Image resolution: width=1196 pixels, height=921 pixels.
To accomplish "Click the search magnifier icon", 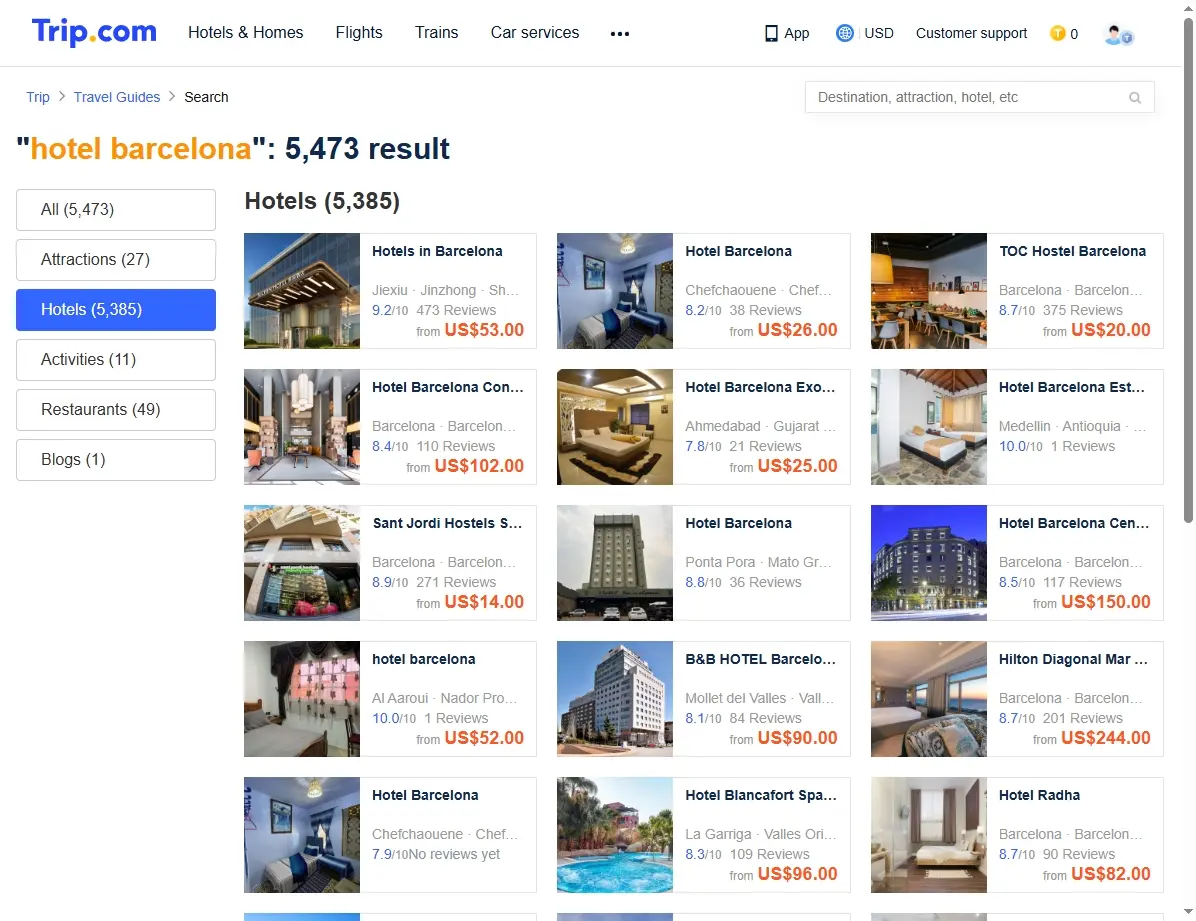I will (1135, 98).
